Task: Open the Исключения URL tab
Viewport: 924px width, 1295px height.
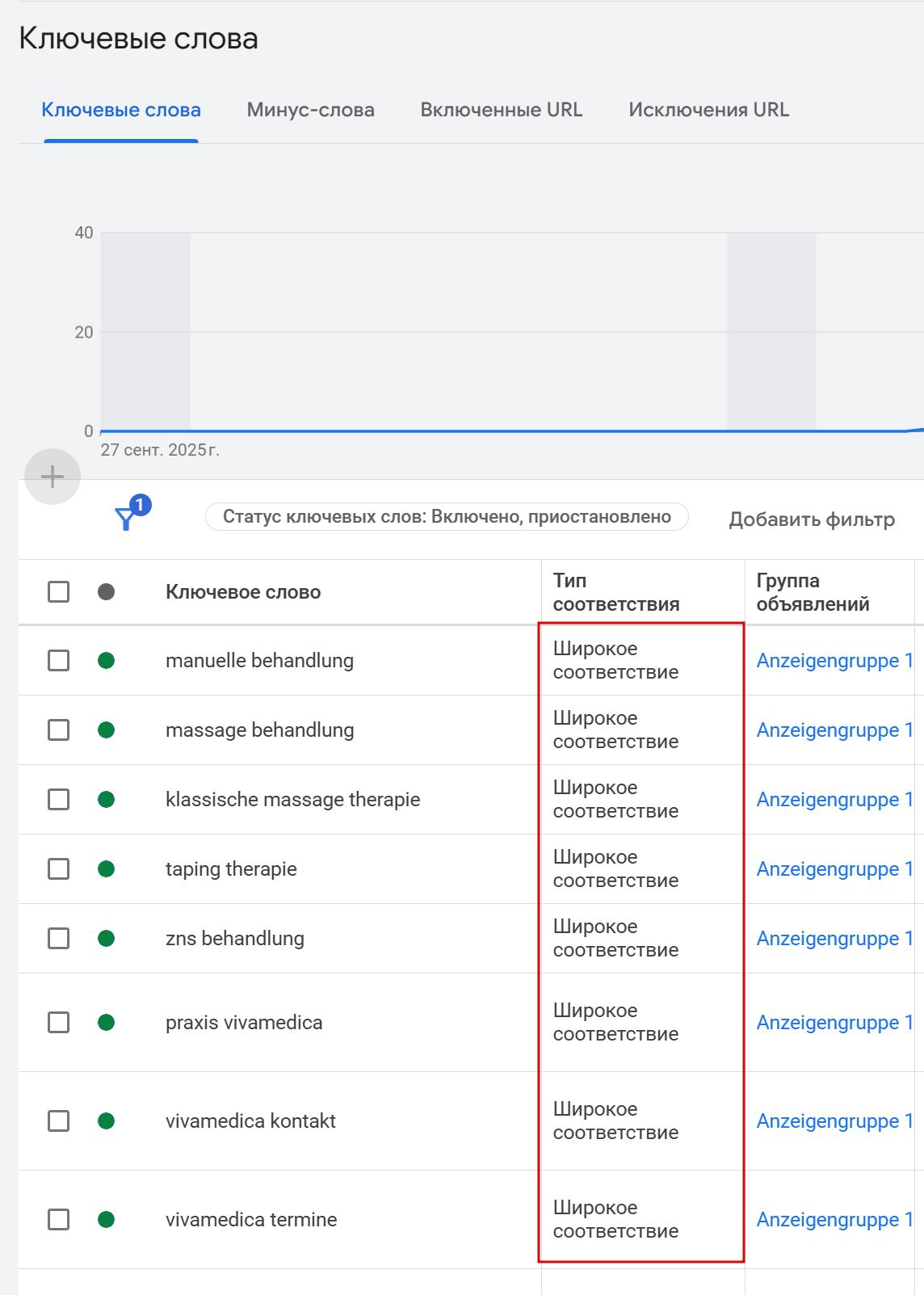Action: click(x=708, y=110)
